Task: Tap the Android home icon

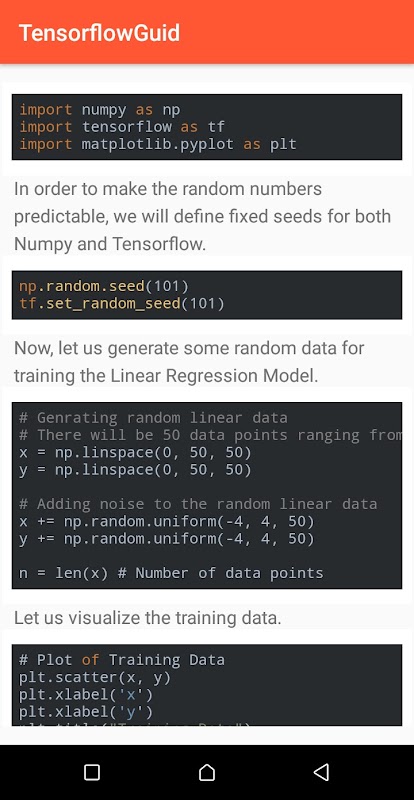Action: [x=207, y=772]
